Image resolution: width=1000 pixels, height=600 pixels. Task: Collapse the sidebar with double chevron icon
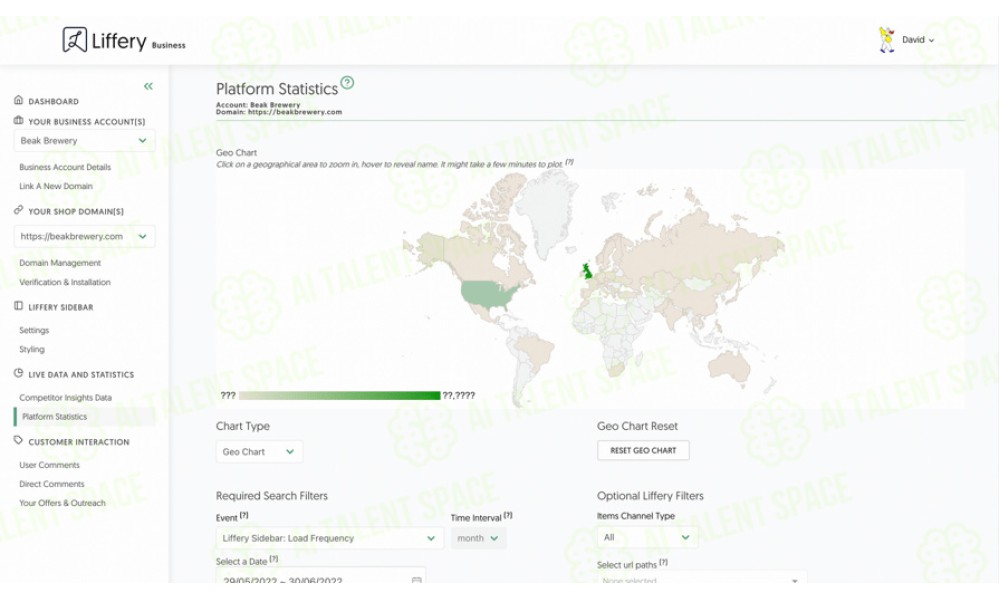tap(148, 86)
